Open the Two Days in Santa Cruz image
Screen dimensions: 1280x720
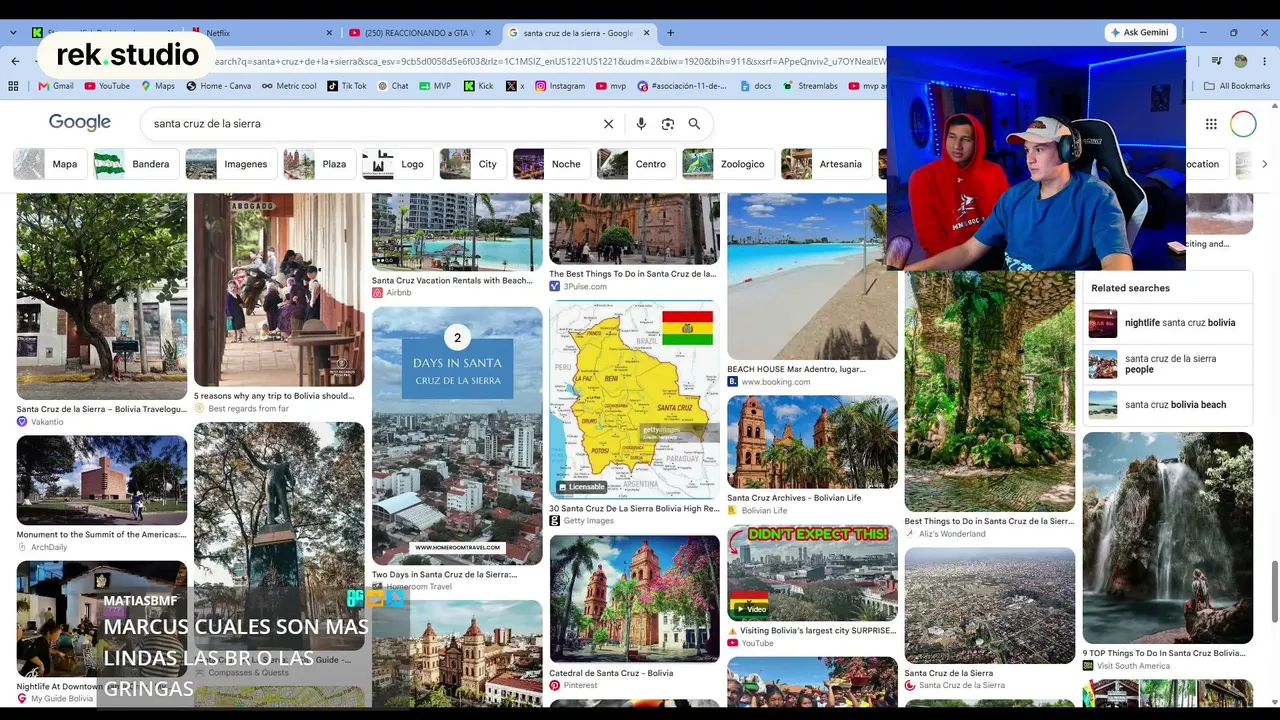pyautogui.click(x=457, y=436)
